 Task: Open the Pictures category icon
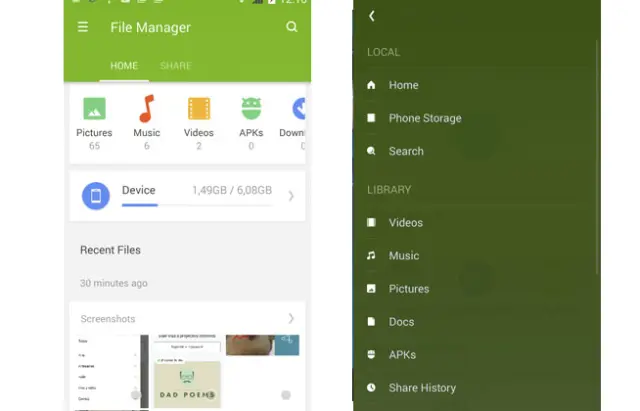(94, 109)
